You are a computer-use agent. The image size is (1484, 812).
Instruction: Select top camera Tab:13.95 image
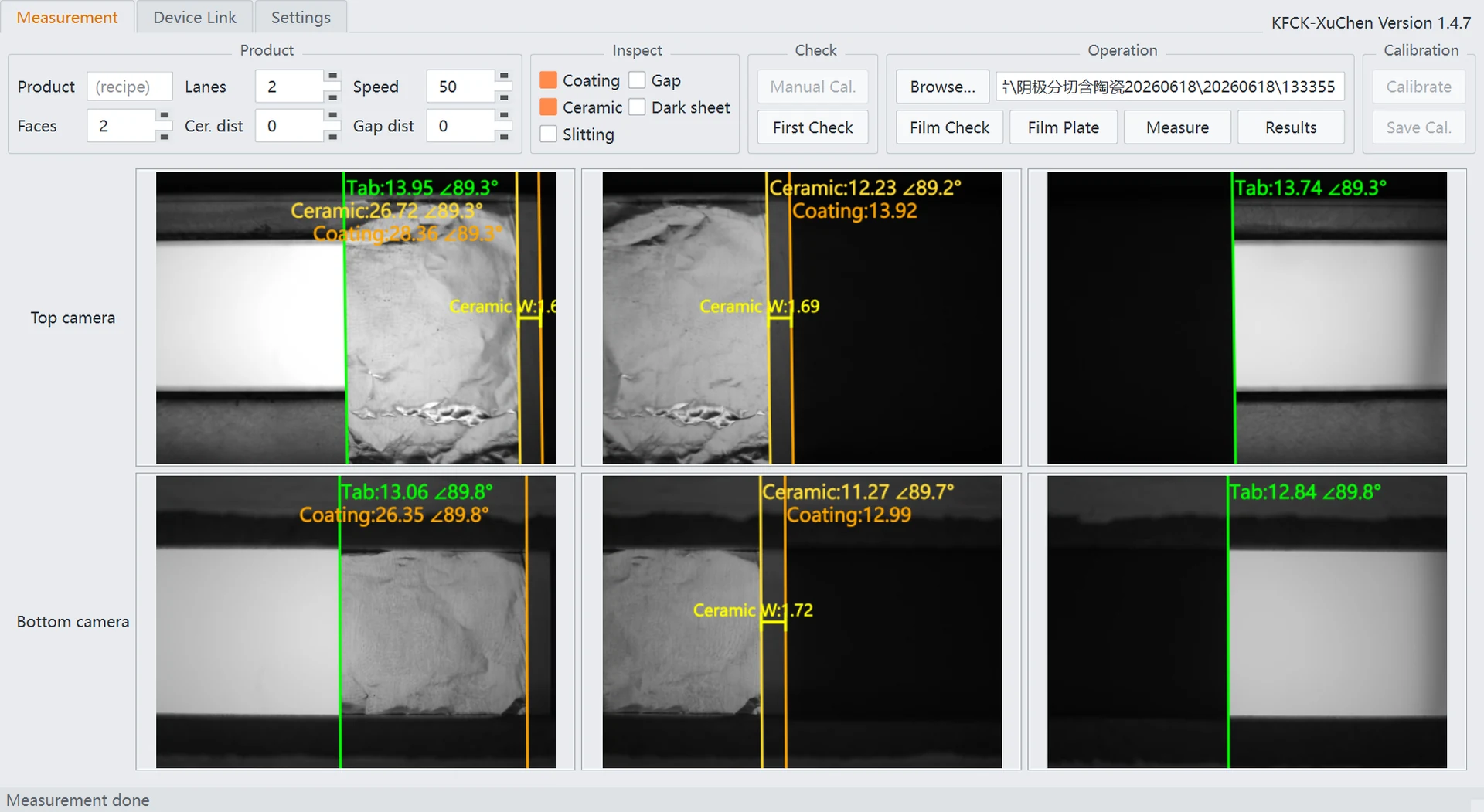356,318
